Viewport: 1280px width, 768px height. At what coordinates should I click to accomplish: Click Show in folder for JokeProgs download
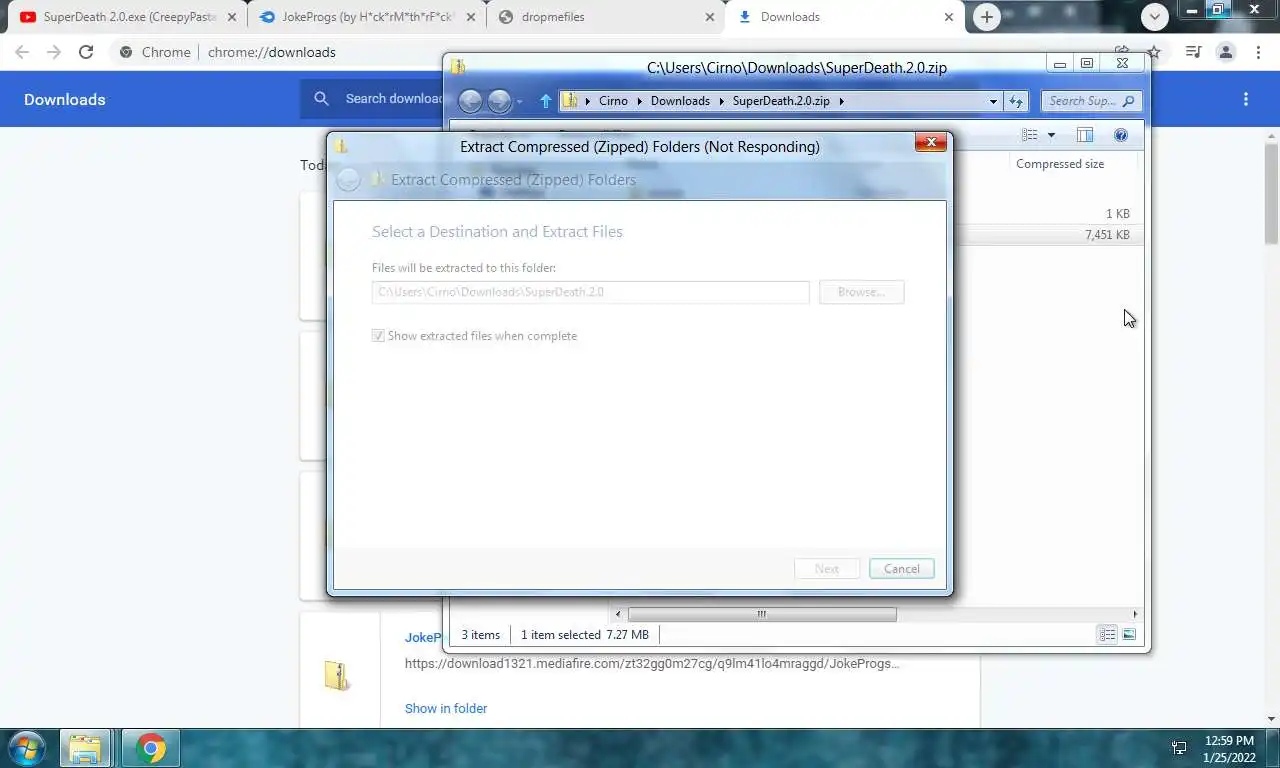point(446,708)
